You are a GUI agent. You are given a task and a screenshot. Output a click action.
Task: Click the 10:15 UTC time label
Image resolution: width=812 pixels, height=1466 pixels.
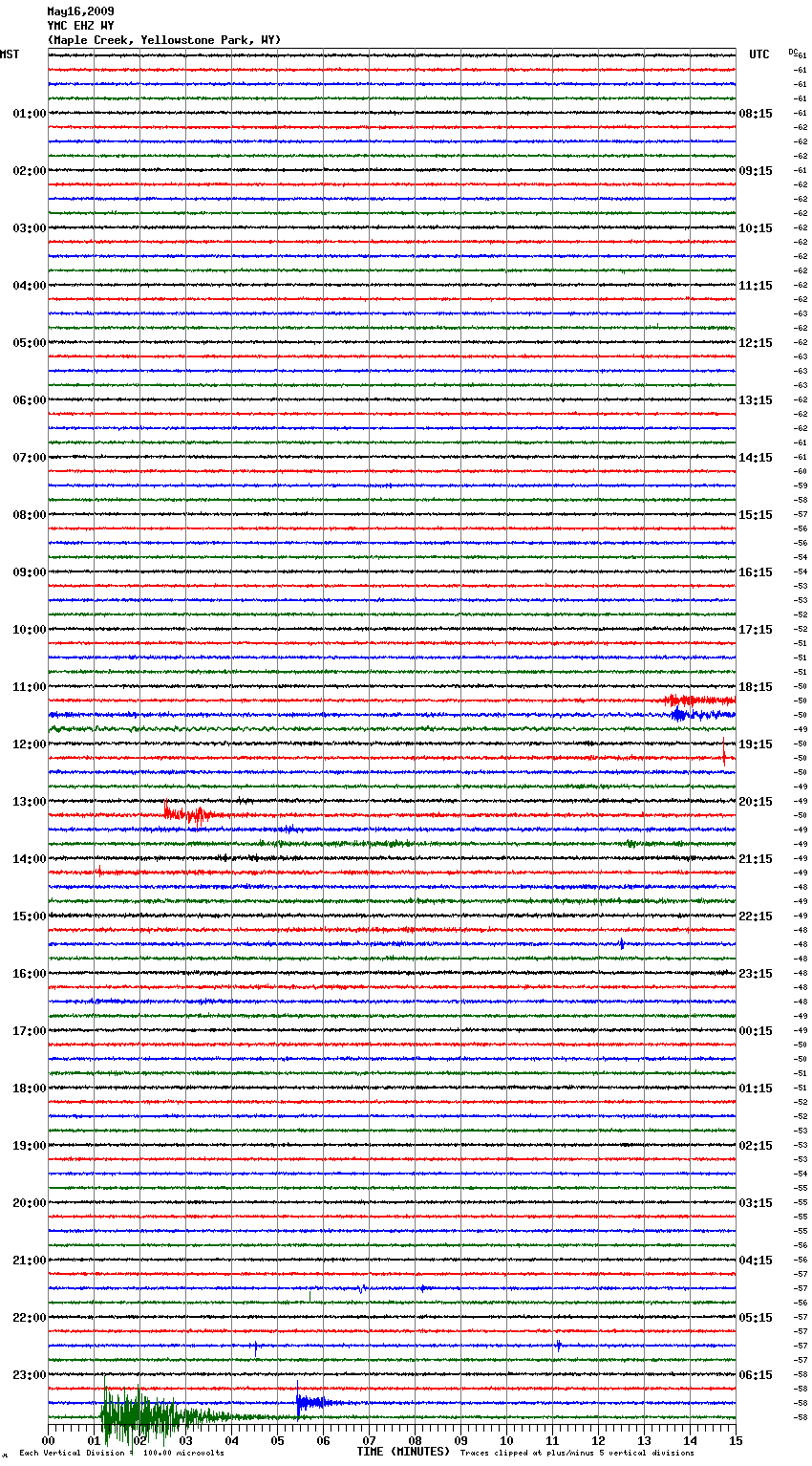(x=756, y=228)
